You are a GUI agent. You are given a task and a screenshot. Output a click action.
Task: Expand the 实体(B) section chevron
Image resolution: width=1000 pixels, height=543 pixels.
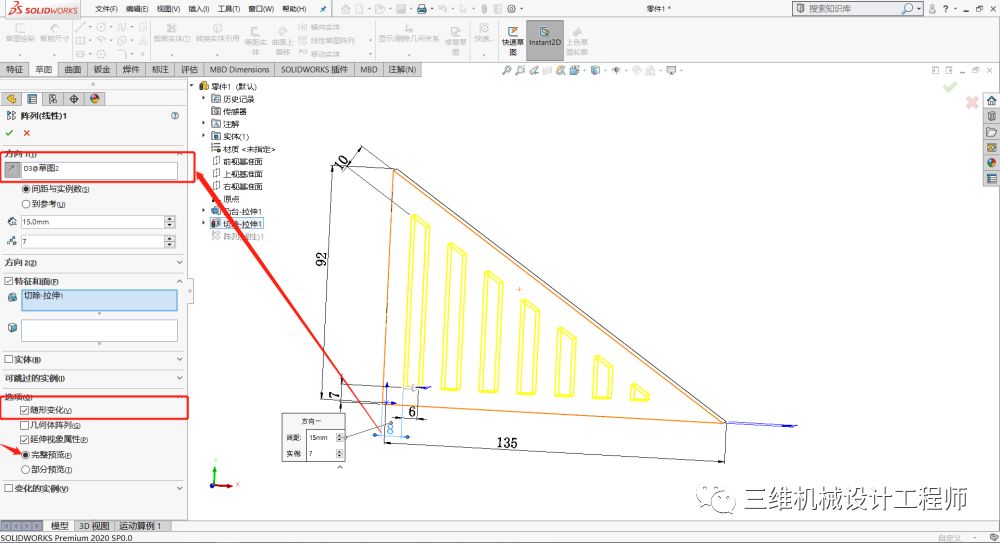point(179,359)
